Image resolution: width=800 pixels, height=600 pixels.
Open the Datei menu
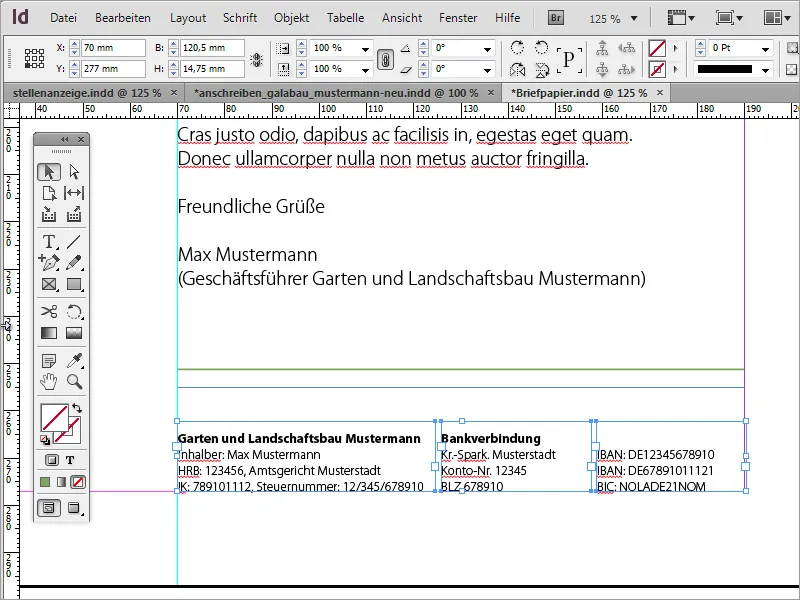coord(63,18)
